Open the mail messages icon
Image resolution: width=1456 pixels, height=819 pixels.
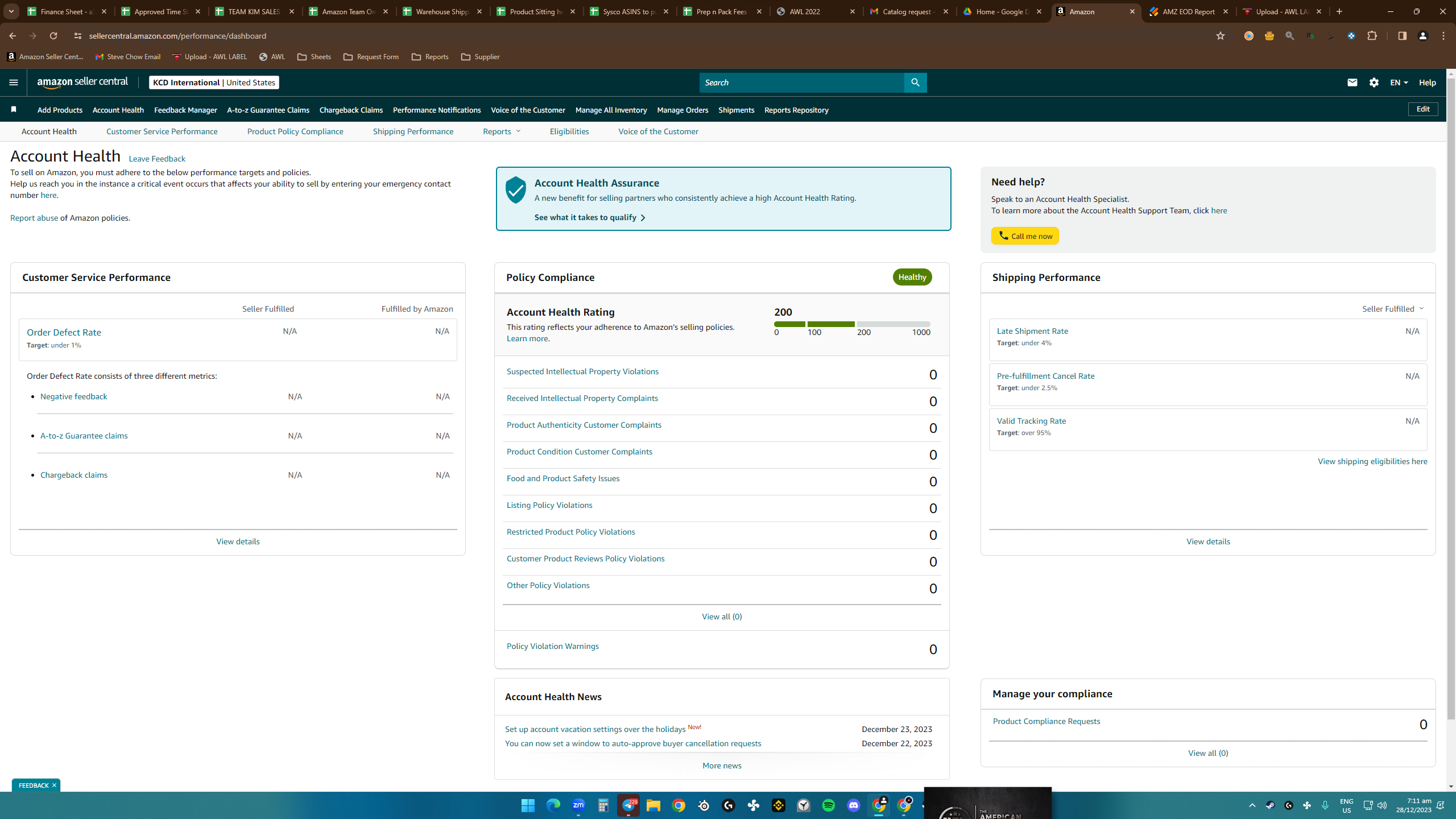tap(1352, 82)
